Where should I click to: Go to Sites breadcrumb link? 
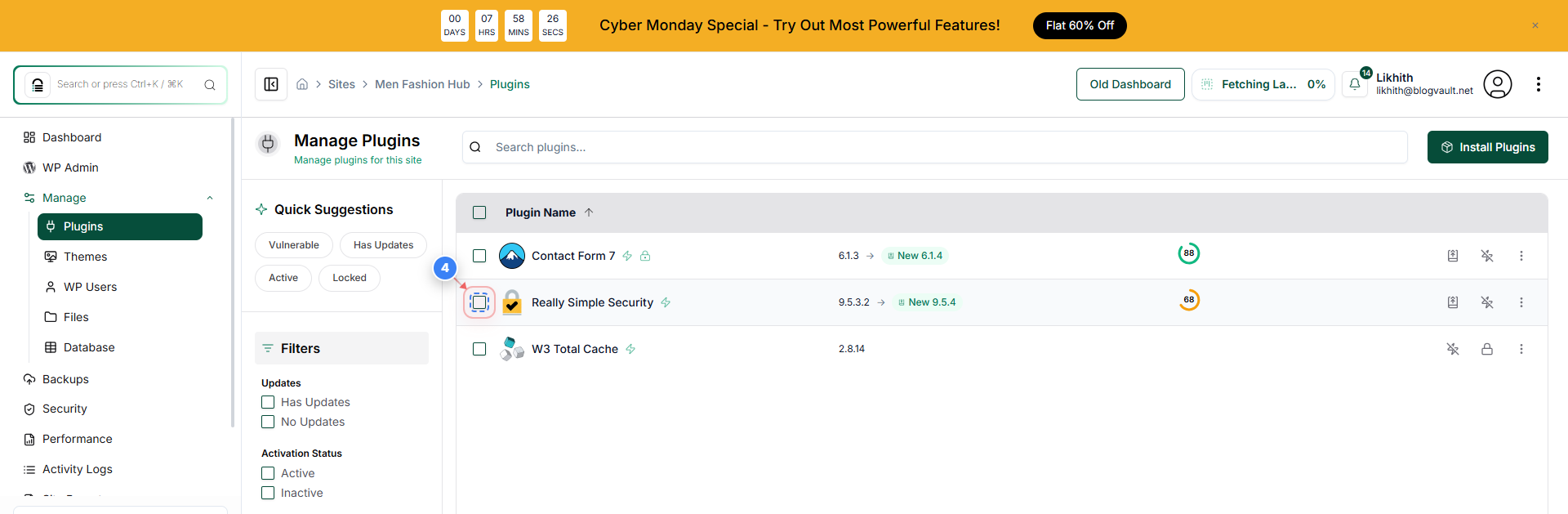(x=341, y=84)
